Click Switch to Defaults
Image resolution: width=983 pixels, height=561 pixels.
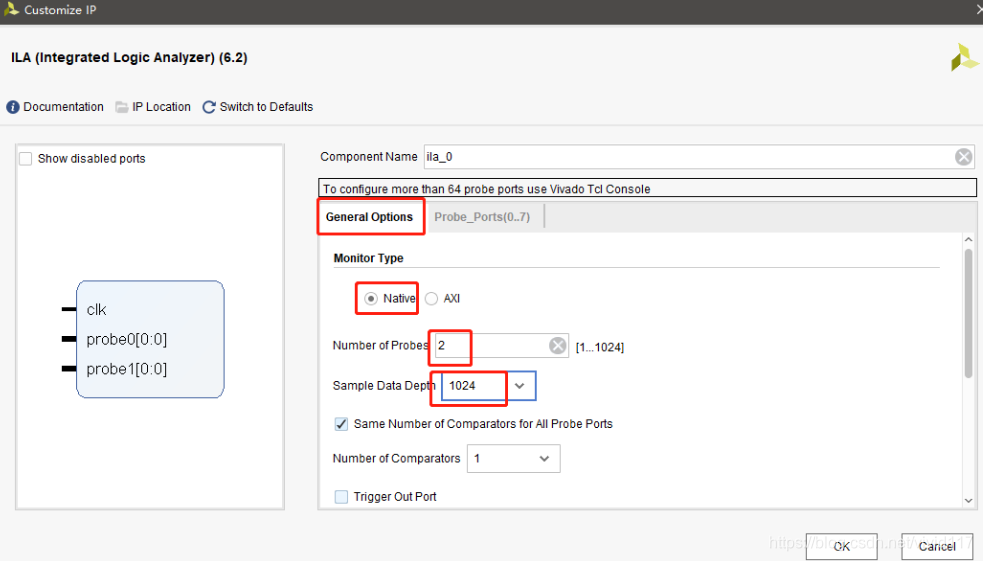[266, 107]
